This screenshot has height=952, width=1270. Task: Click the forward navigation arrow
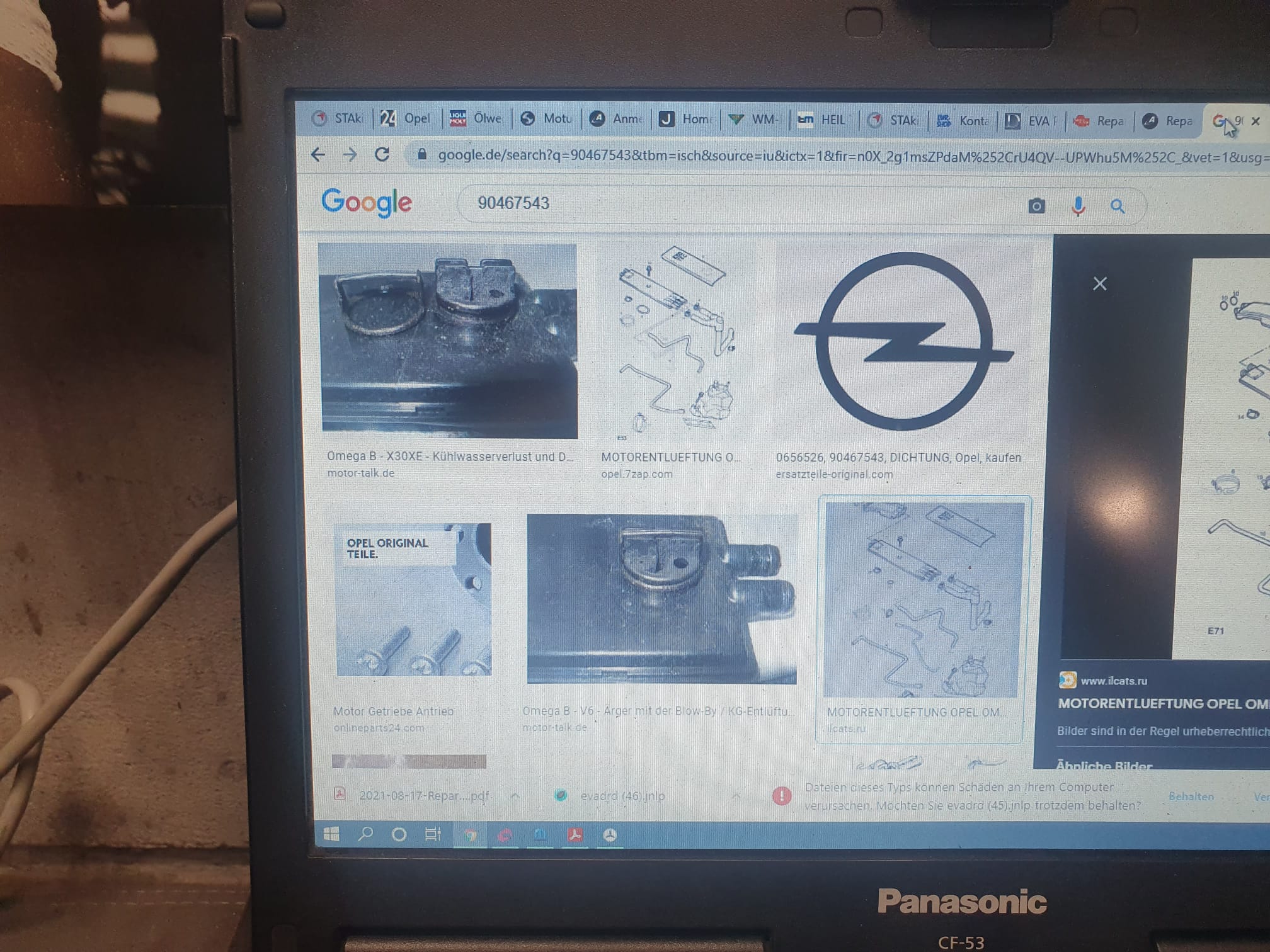coord(350,154)
